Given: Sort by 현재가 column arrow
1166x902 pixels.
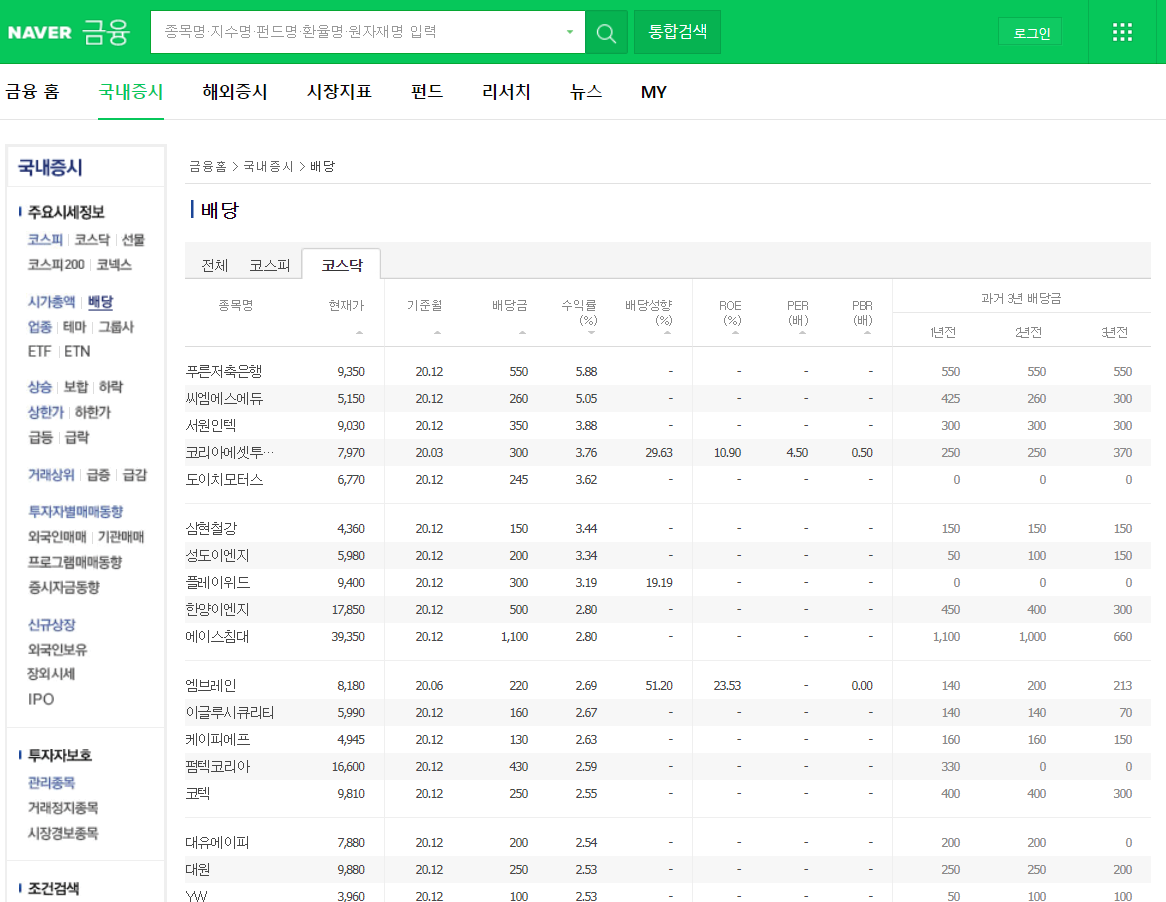Looking at the screenshot, I should click(359, 332).
